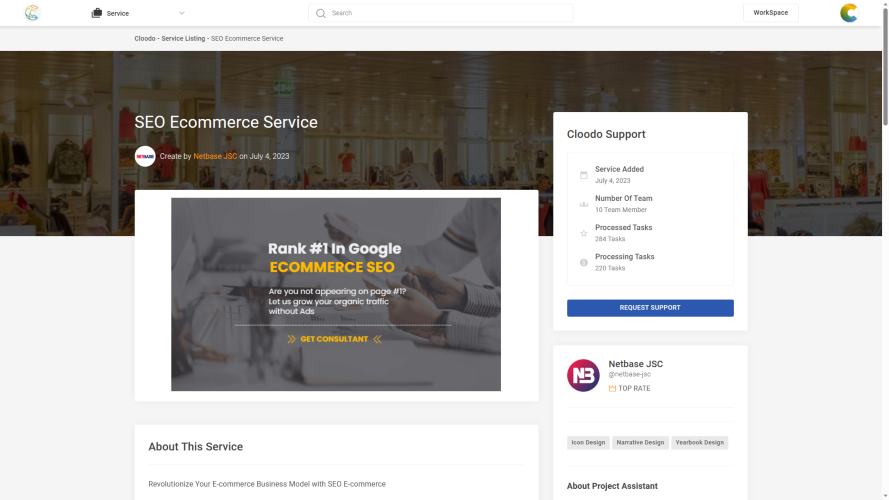This screenshot has height=500, width=889.
Task: Expand the Service dropdown chevron
Action: click(x=181, y=13)
